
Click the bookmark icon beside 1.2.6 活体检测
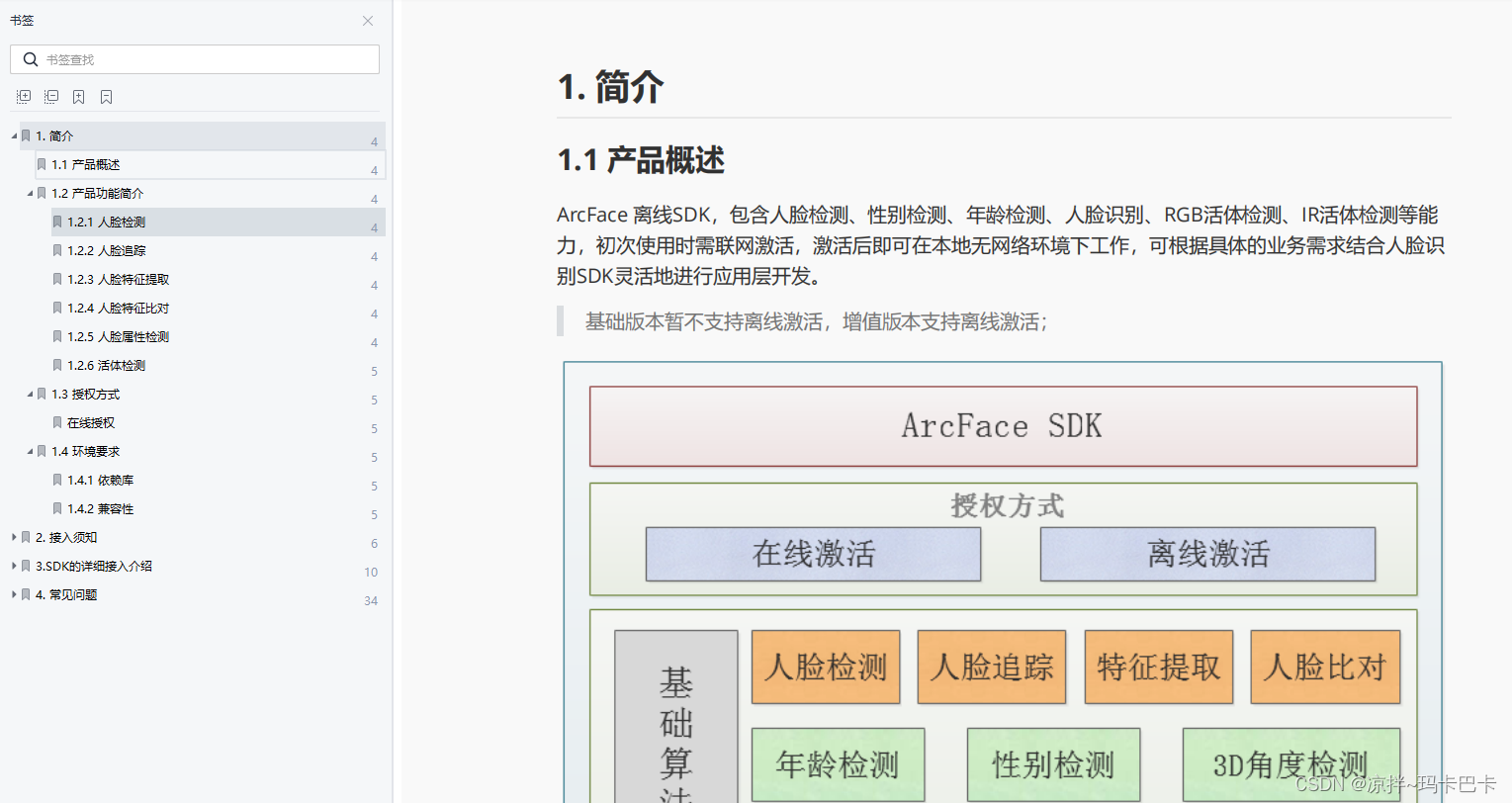tap(57, 366)
